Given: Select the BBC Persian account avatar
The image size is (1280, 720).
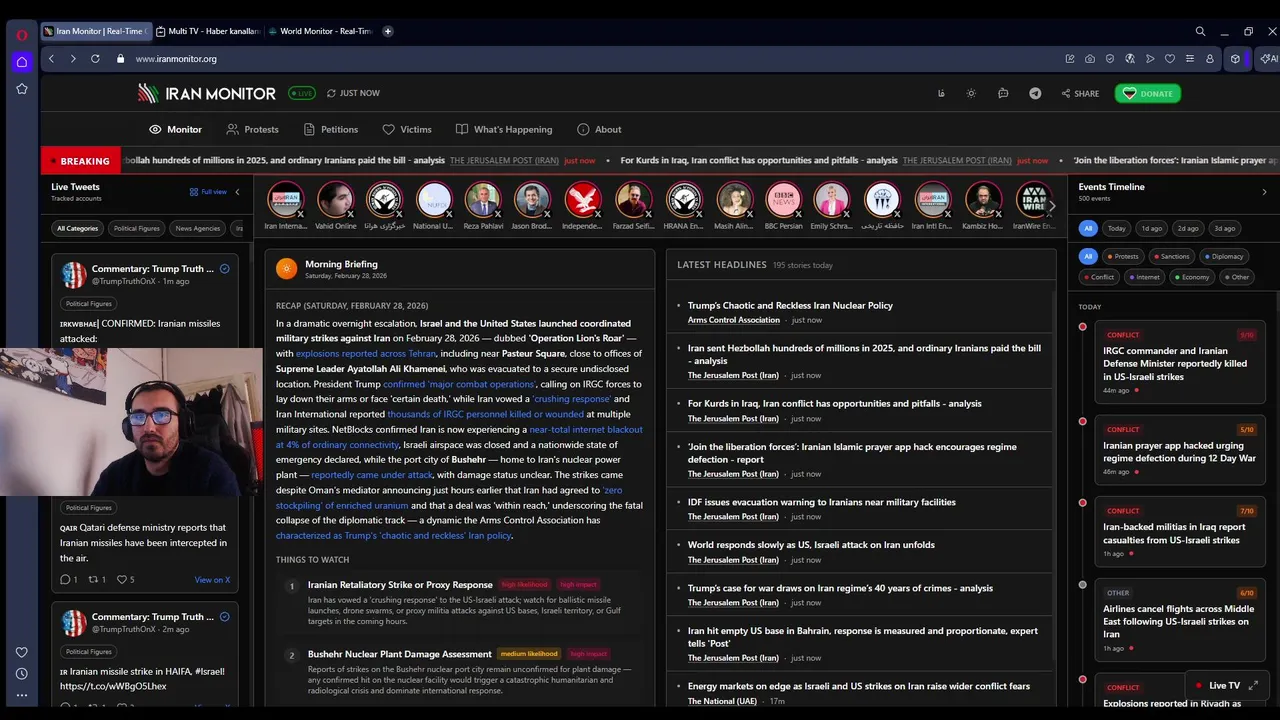Looking at the screenshot, I should click(x=783, y=200).
